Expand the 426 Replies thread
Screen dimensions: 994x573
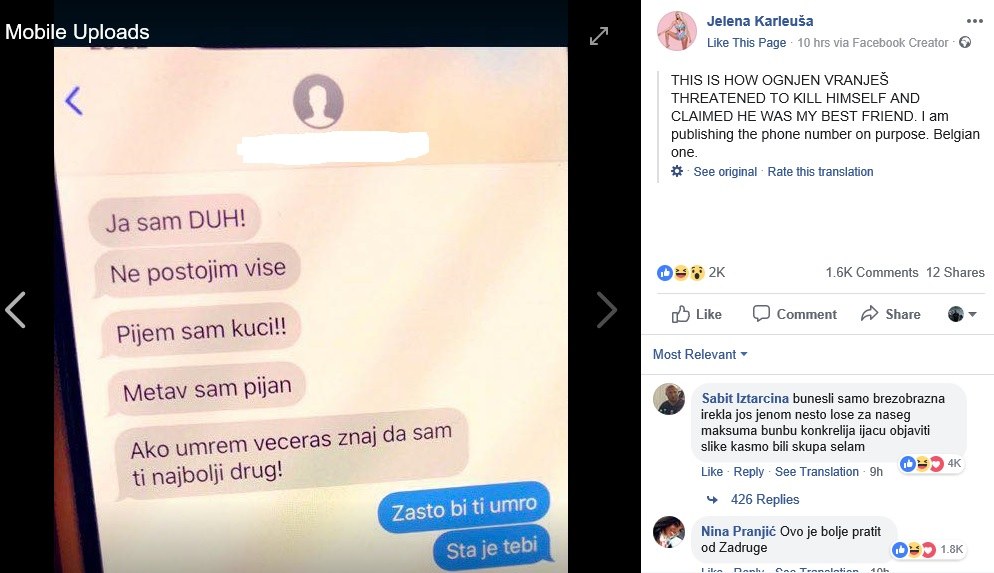click(765, 499)
